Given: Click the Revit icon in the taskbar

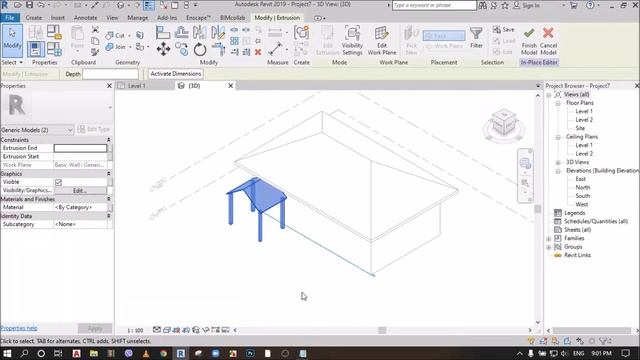Looking at the screenshot, I should coord(181,353).
